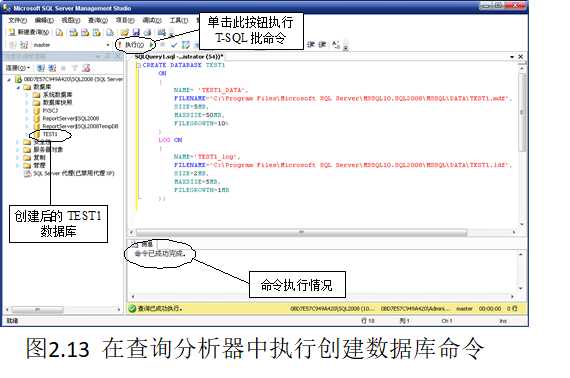
Task: Open the 文件 (File) menu
Action: [x=17, y=20]
